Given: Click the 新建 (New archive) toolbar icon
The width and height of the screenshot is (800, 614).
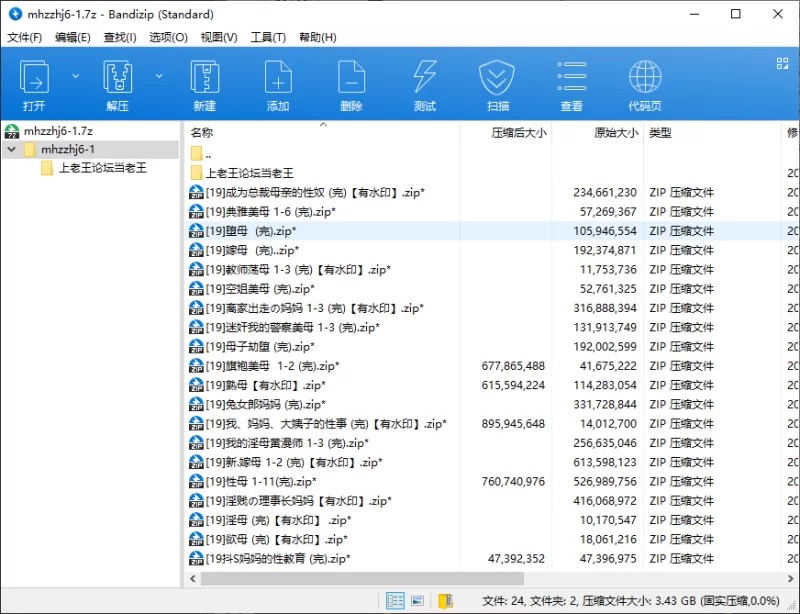Looking at the screenshot, I should point(205,85).
